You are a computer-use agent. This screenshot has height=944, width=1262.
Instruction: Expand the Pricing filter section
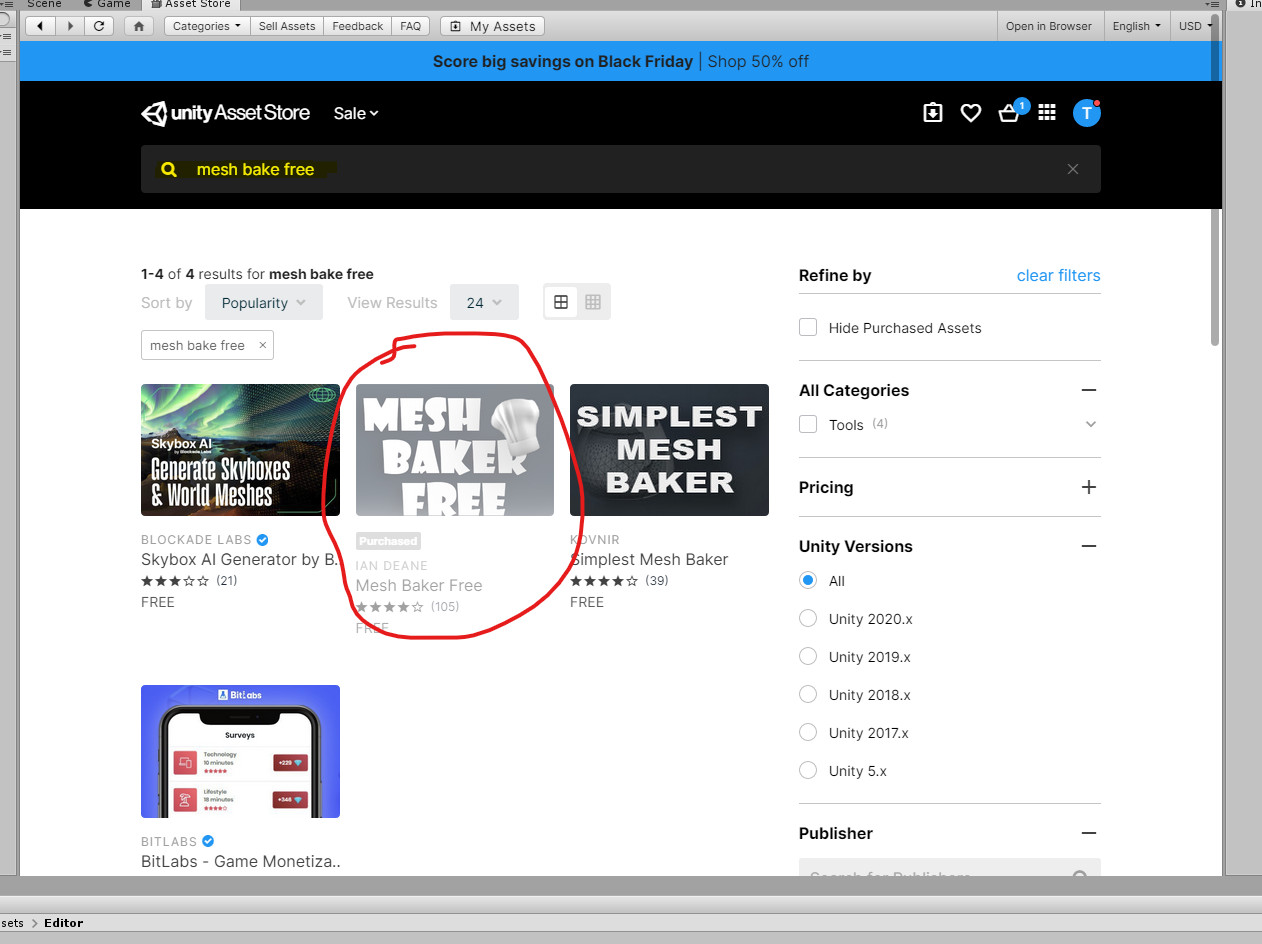[1089, 487]
